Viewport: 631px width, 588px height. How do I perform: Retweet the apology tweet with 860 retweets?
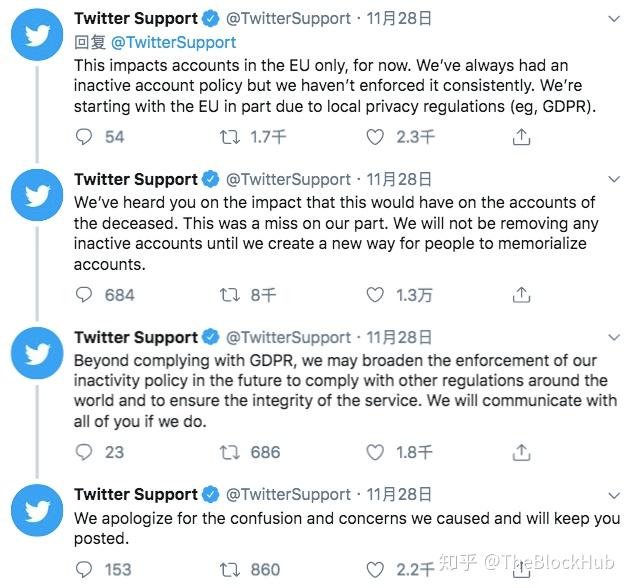(230, 570)
